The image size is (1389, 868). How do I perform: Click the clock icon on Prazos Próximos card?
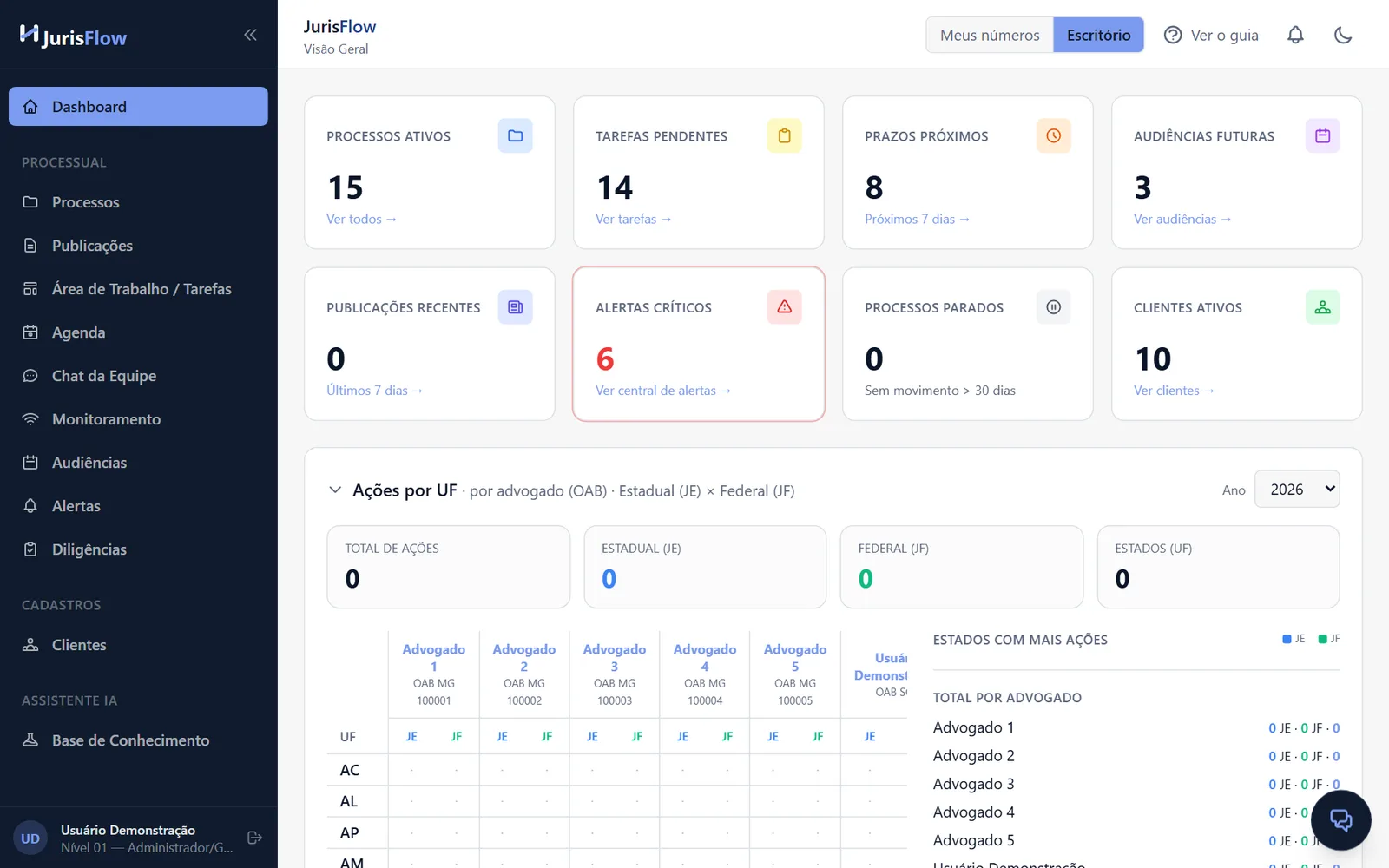1053,135
